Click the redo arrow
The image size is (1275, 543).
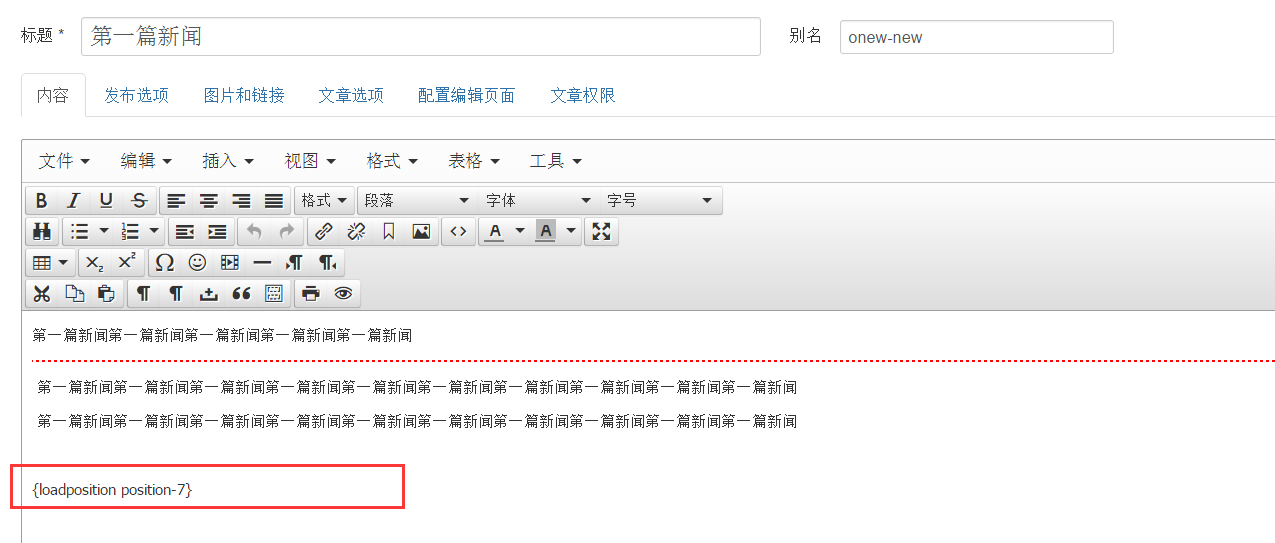click(x=287, y=232)
